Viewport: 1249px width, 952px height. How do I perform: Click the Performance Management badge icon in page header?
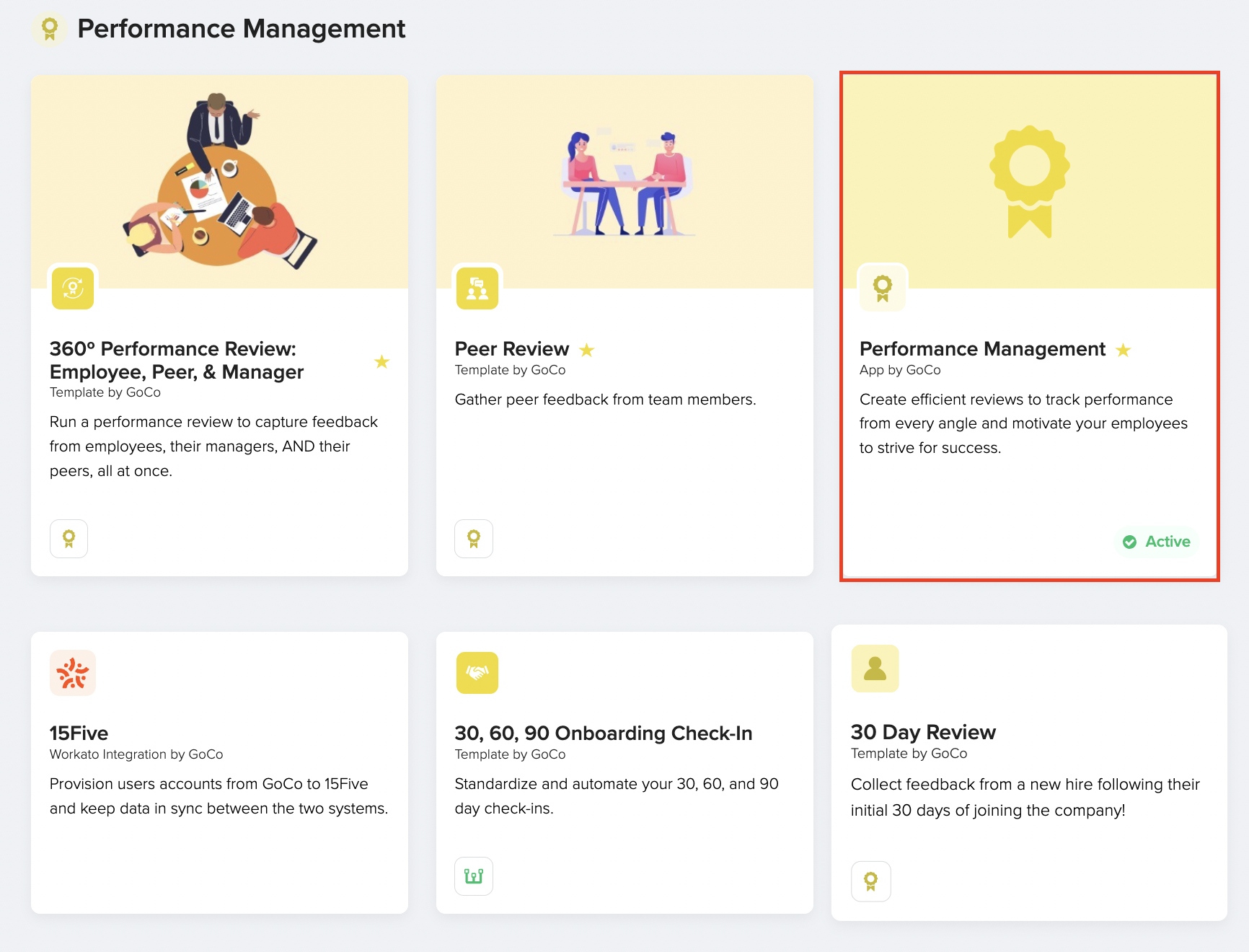click(49, 29)
